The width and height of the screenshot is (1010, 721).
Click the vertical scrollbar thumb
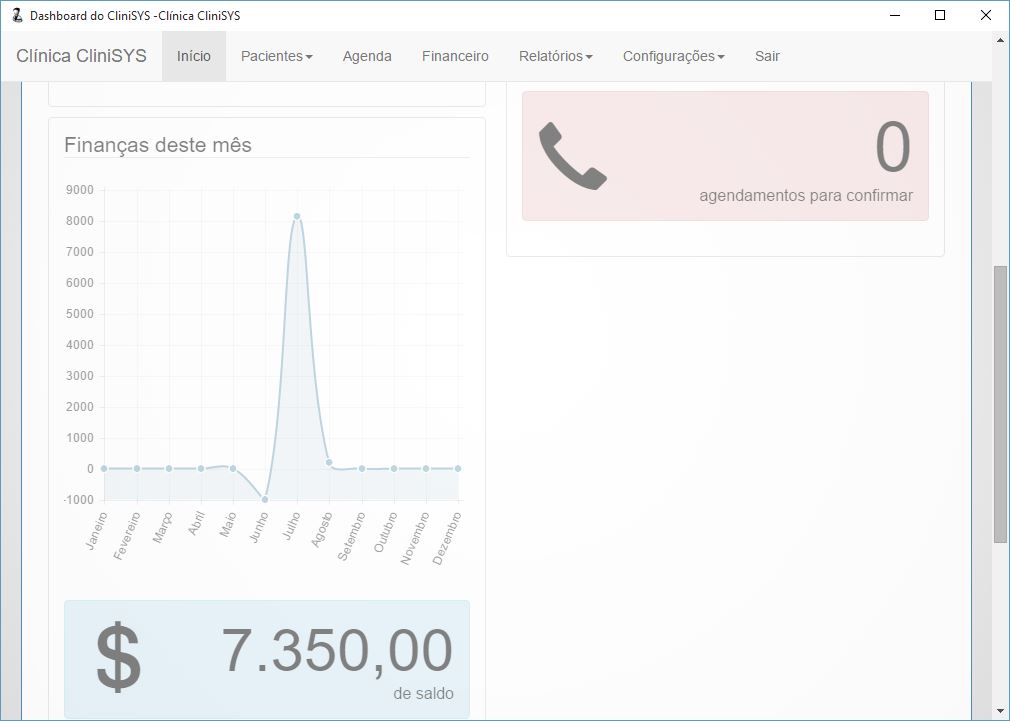[1000, 404]
